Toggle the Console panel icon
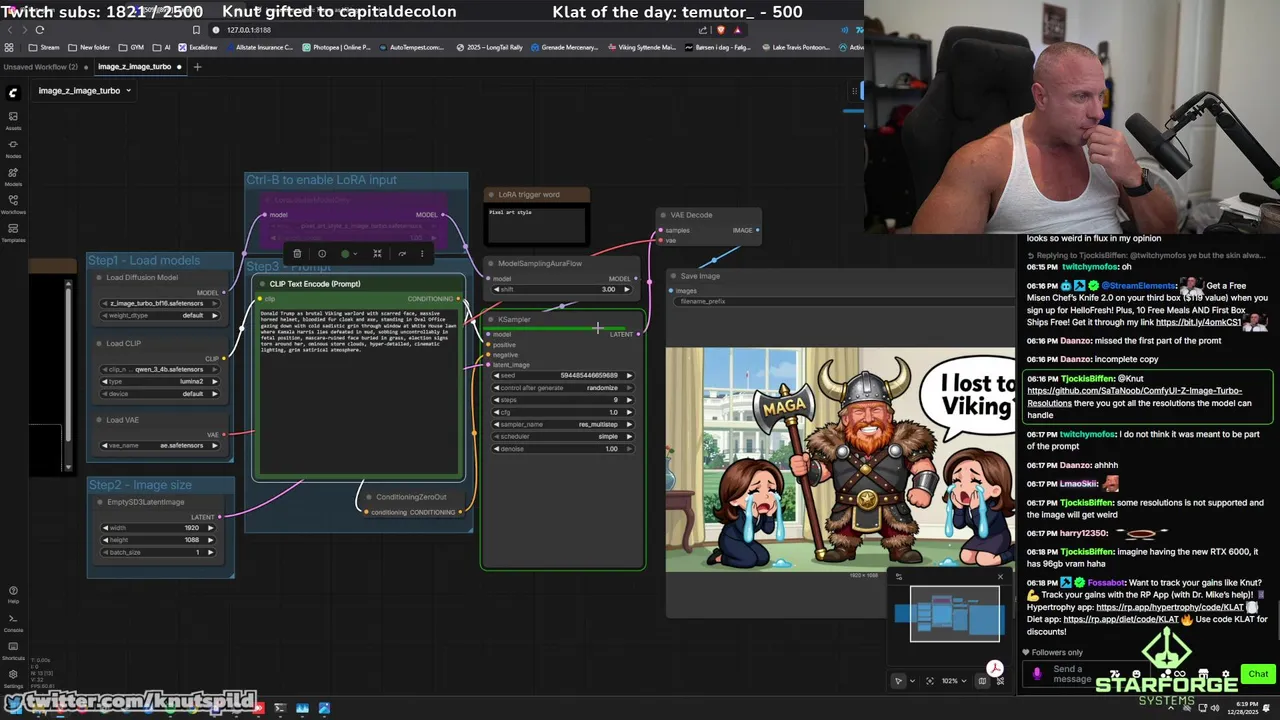Viewport: 1280px width, 720px height. pos(13,622)
